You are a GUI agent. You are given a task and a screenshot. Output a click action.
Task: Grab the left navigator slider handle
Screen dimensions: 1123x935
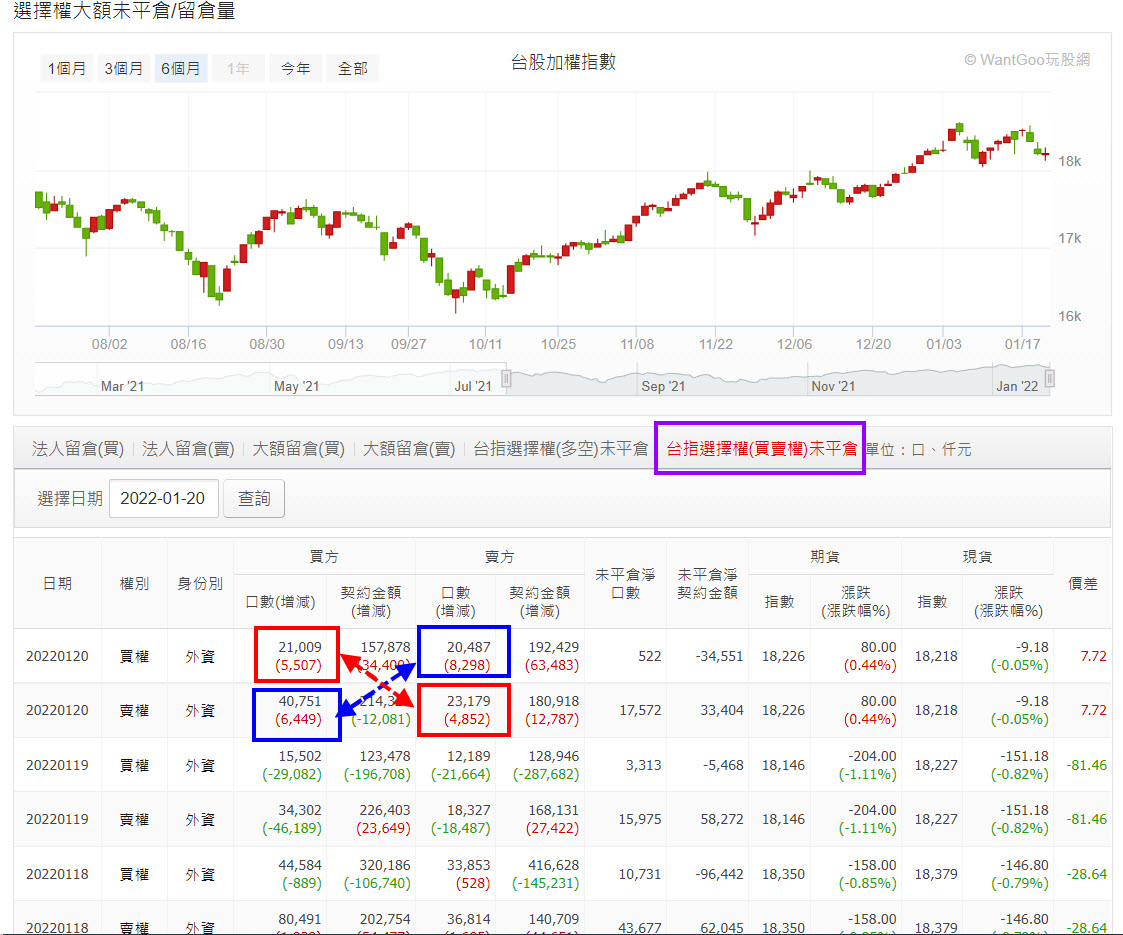[506, 380]
